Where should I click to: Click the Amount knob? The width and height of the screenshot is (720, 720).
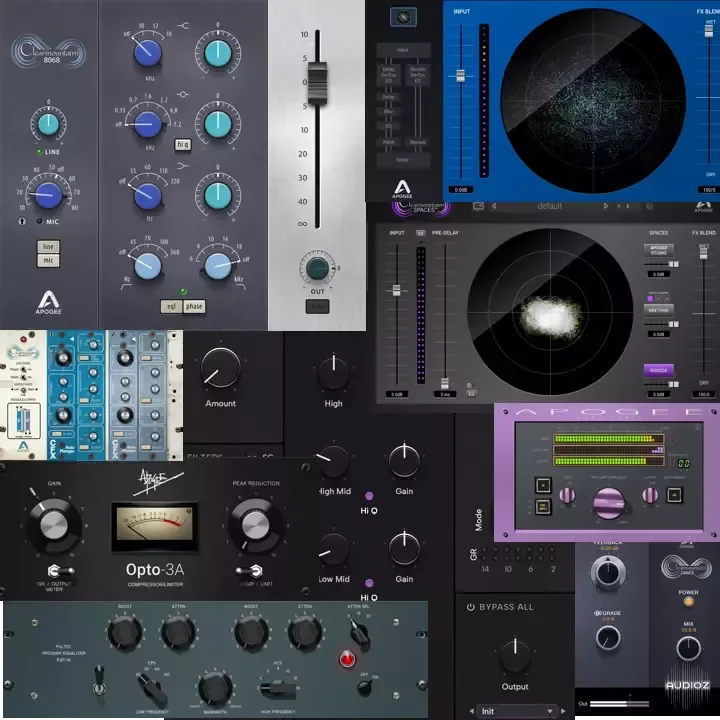(221, 368)
